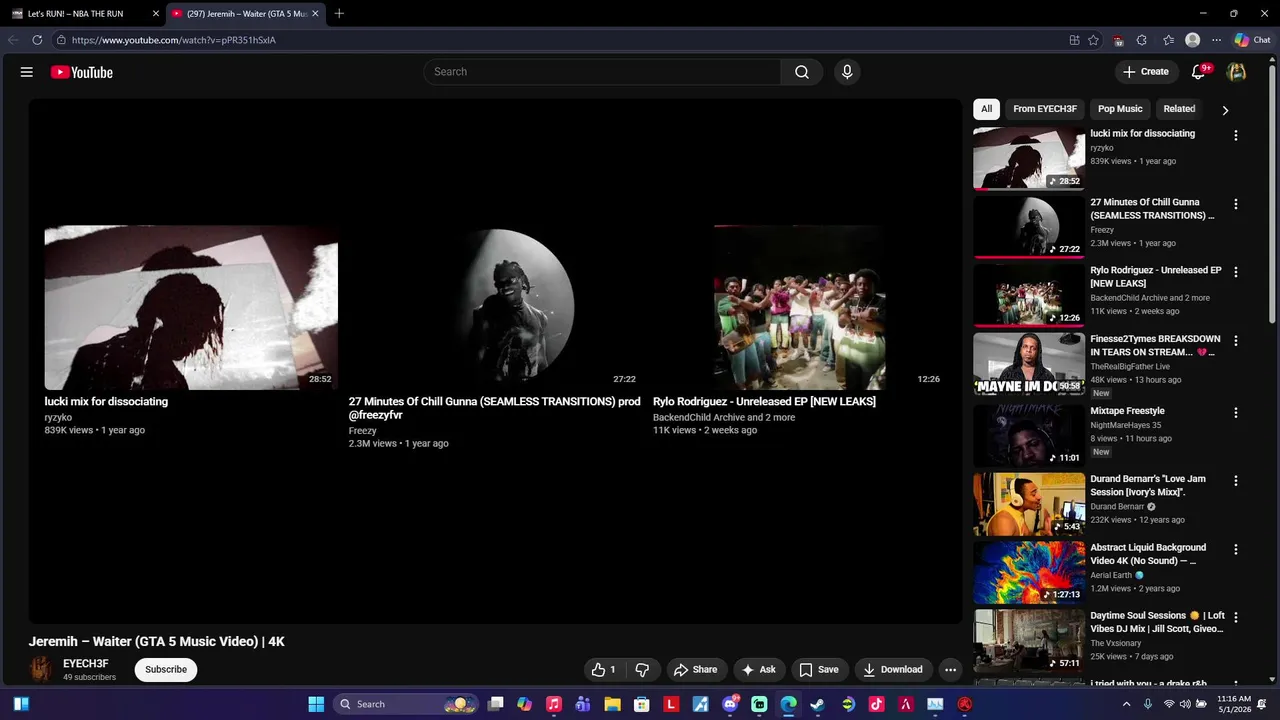Image resolution: width=1280 pixels, height=720 pixels.
Task: Click the Share button
Action: [x=695, y=670]
